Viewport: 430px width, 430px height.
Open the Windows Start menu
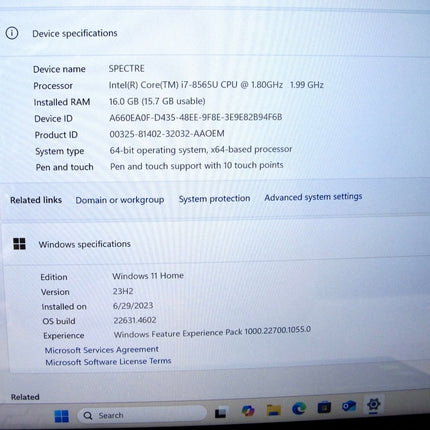point(61,416)
